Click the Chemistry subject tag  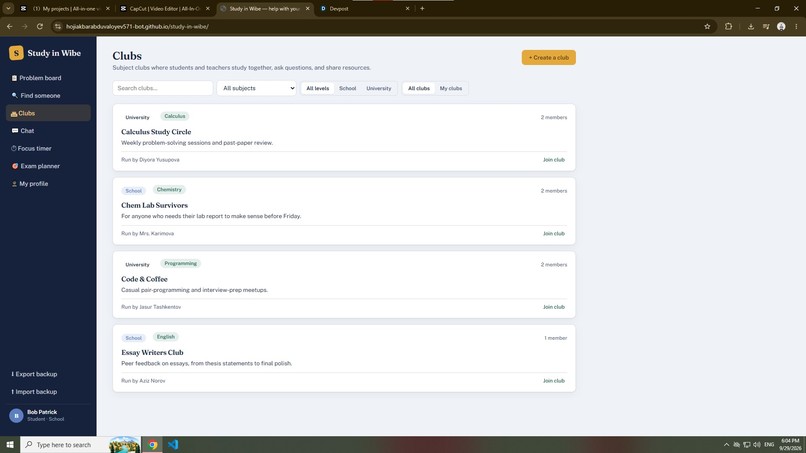tap(169, 190)
